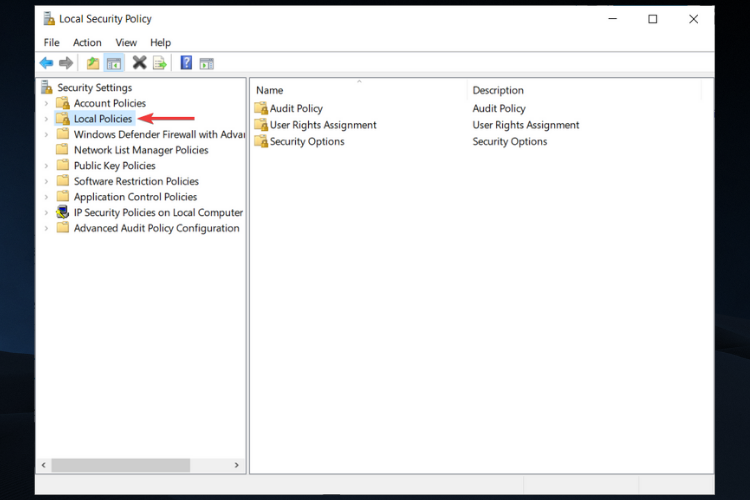
Task: Maximize the Local Security Policy window
Action: (652, 19)
